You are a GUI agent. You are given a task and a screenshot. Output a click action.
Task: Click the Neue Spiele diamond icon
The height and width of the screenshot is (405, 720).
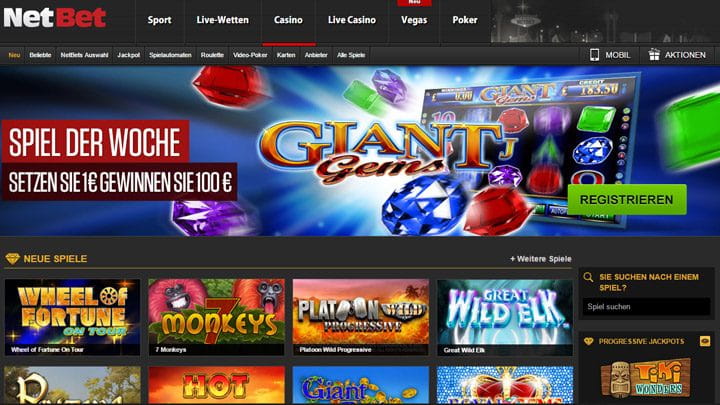12,259
